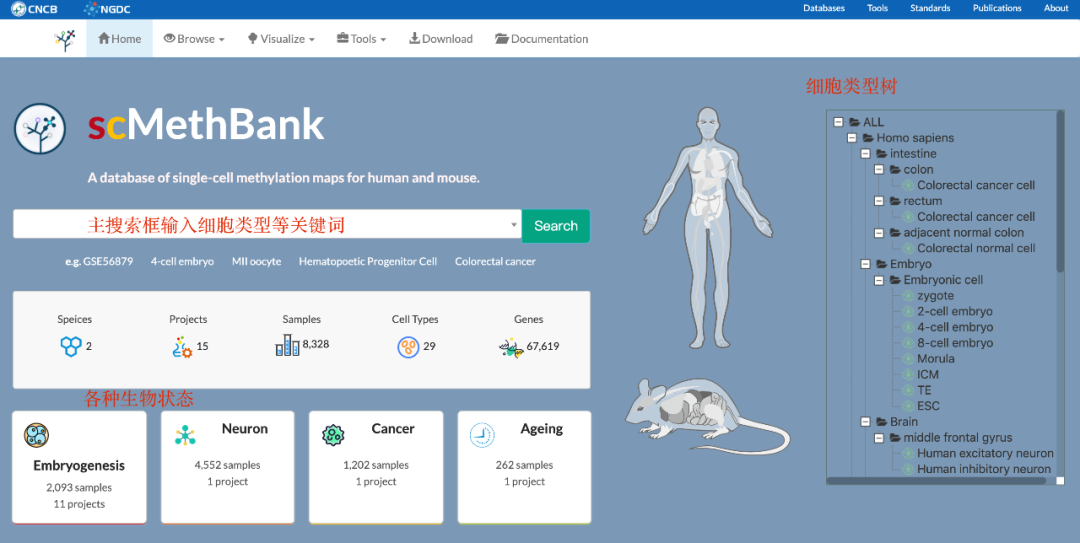This screenshot has height=543, width=1080.
Task: Collapse the ALL tree node
Action: [x=838, y=122]
